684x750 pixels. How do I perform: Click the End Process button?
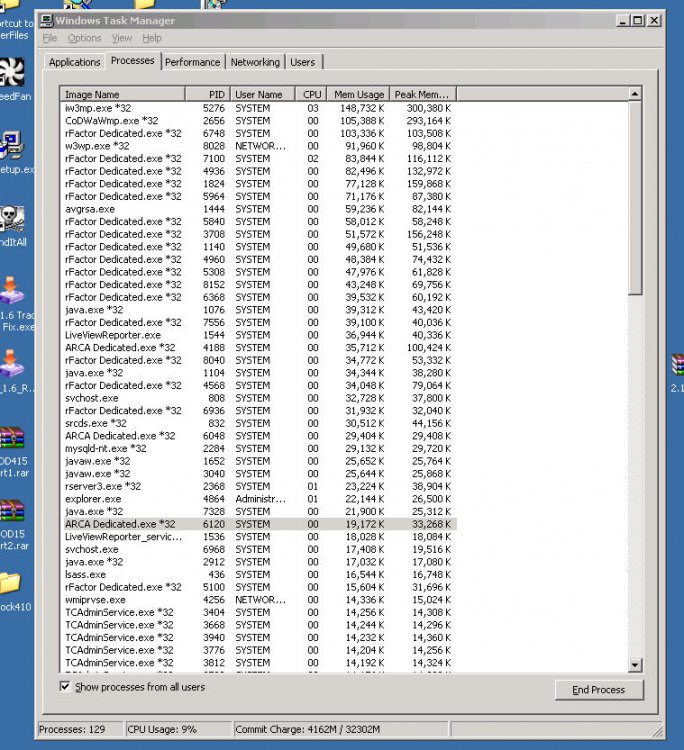(x=599, y=690)
